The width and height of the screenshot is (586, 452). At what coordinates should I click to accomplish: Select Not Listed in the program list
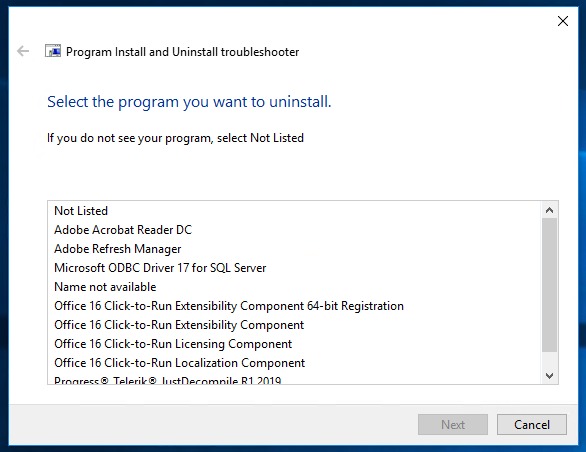(81, 211)
